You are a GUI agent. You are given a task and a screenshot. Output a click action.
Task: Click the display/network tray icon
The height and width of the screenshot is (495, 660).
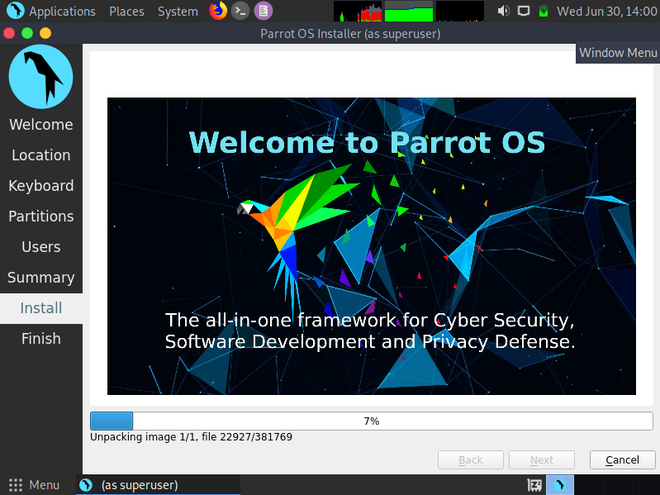523,11
